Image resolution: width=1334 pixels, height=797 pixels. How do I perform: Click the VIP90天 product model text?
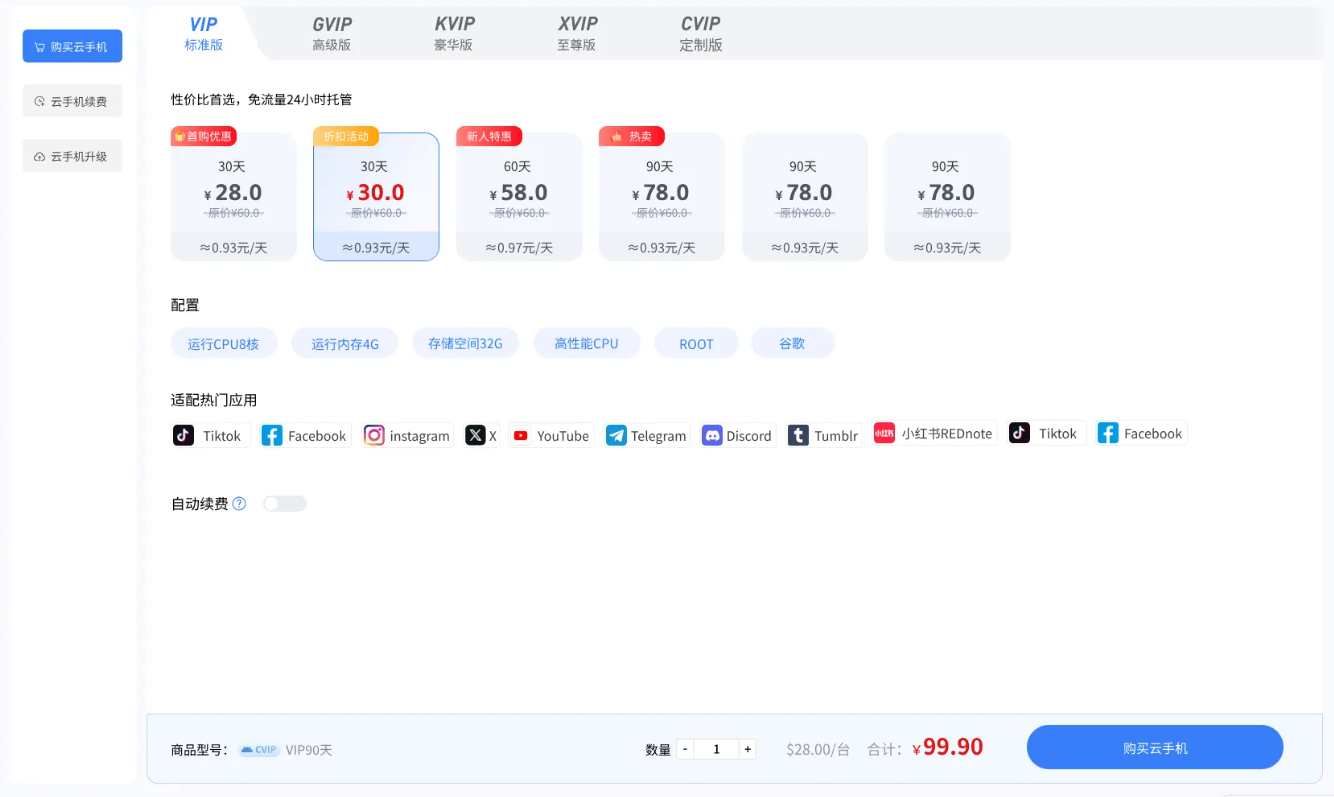click(309, 749)
